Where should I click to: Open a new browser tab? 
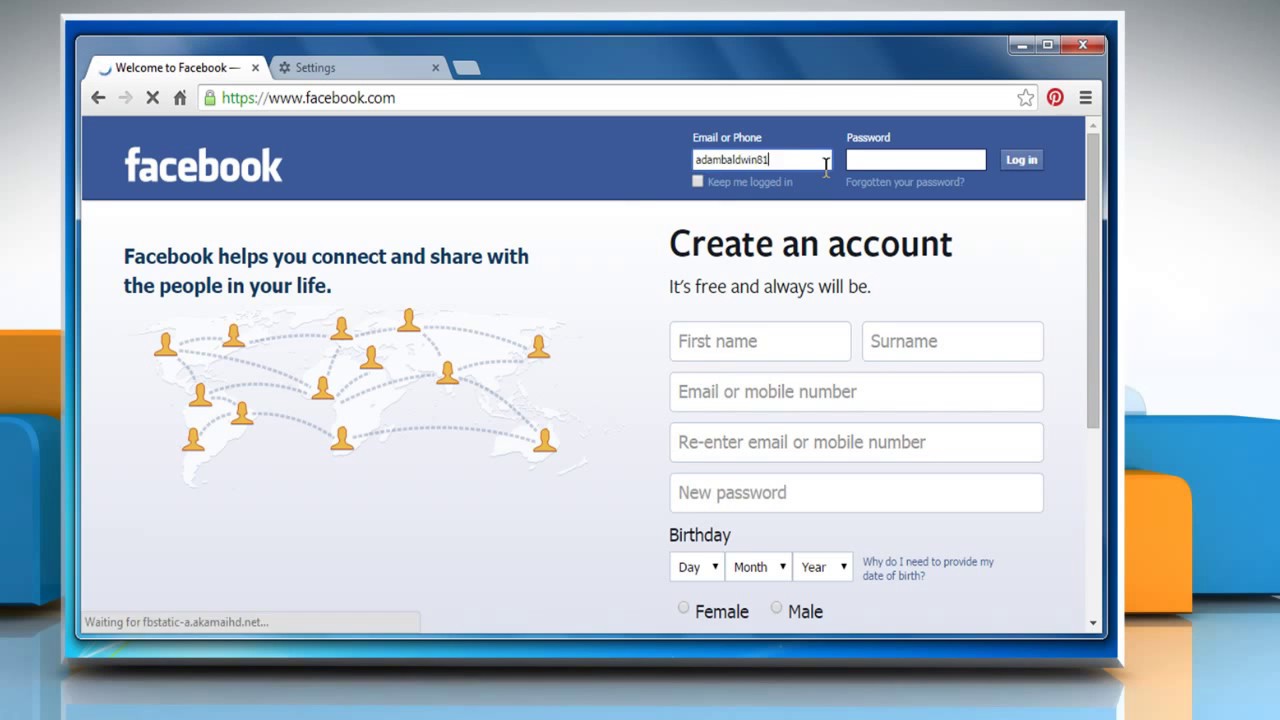[466, 68]
